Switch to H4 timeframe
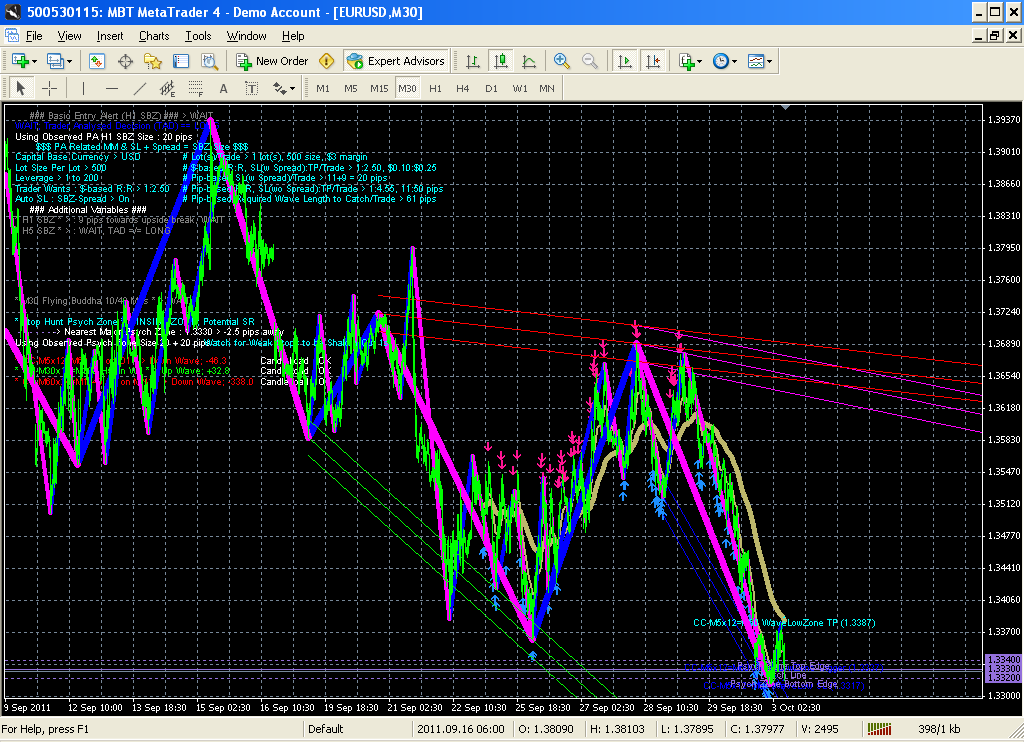 [x=463, y=88]
